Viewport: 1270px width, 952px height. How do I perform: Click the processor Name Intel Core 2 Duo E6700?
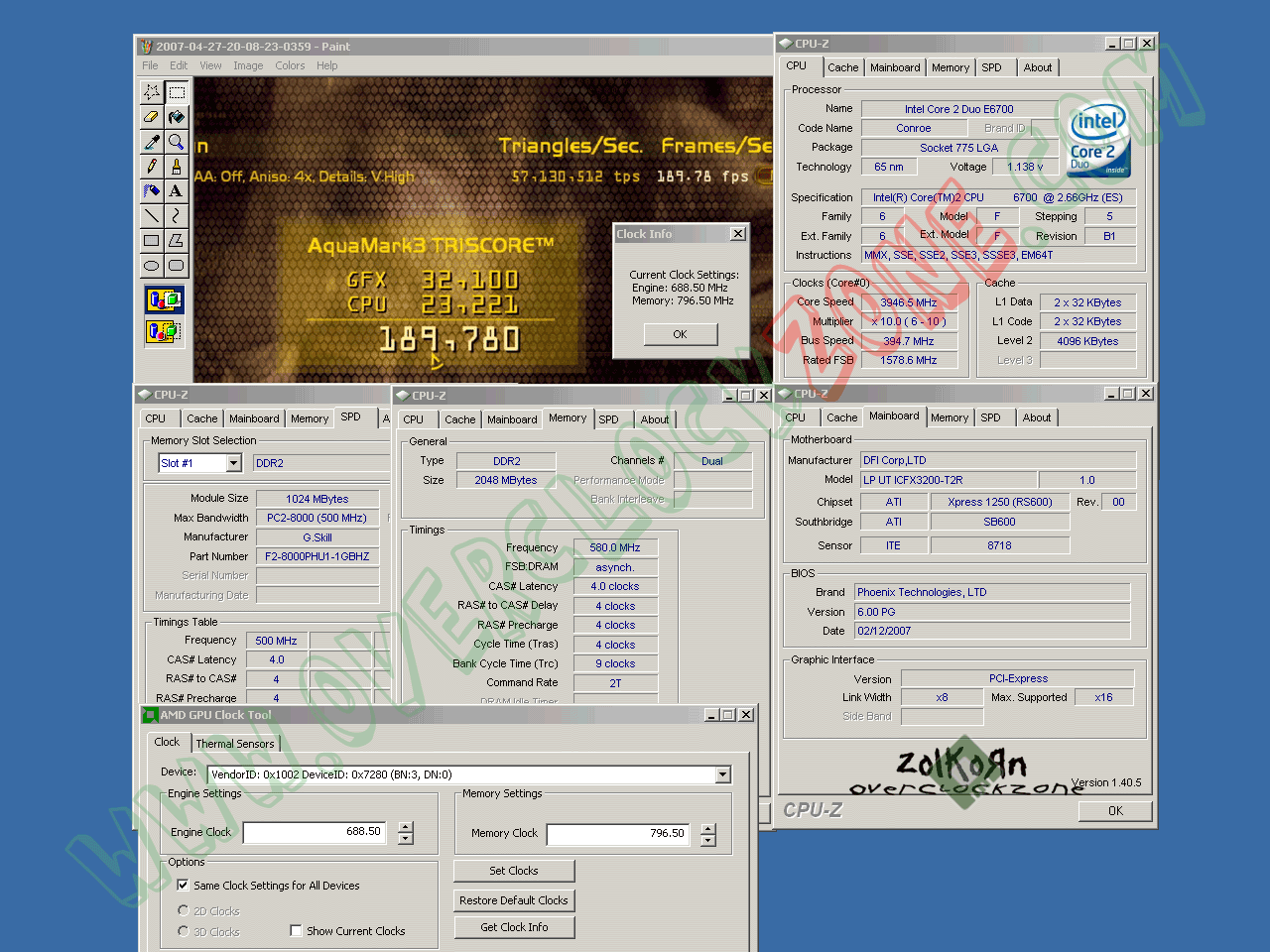pyautogui.click(x=958, y=109)
